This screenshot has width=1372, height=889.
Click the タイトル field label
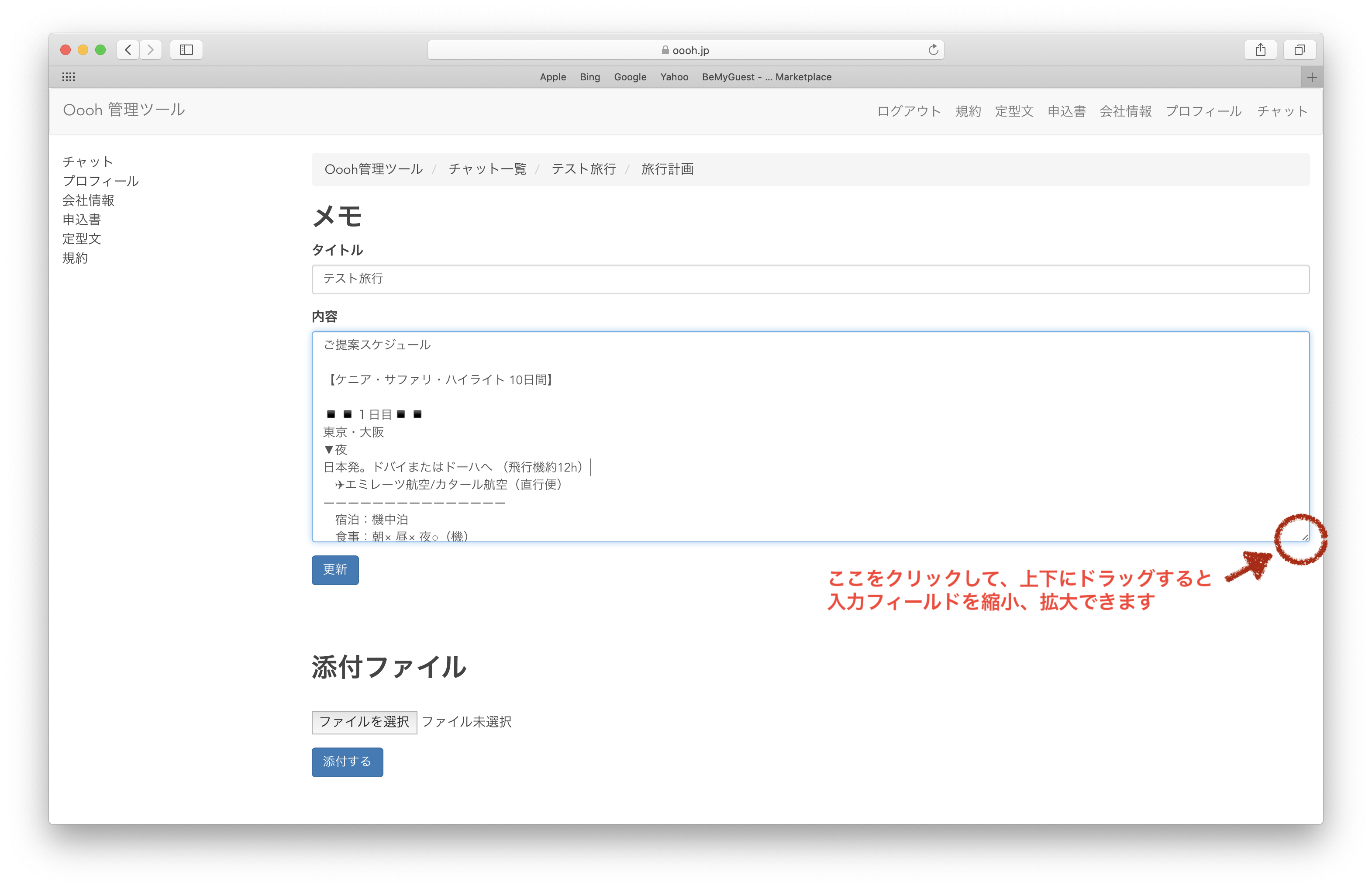point(337,250)
